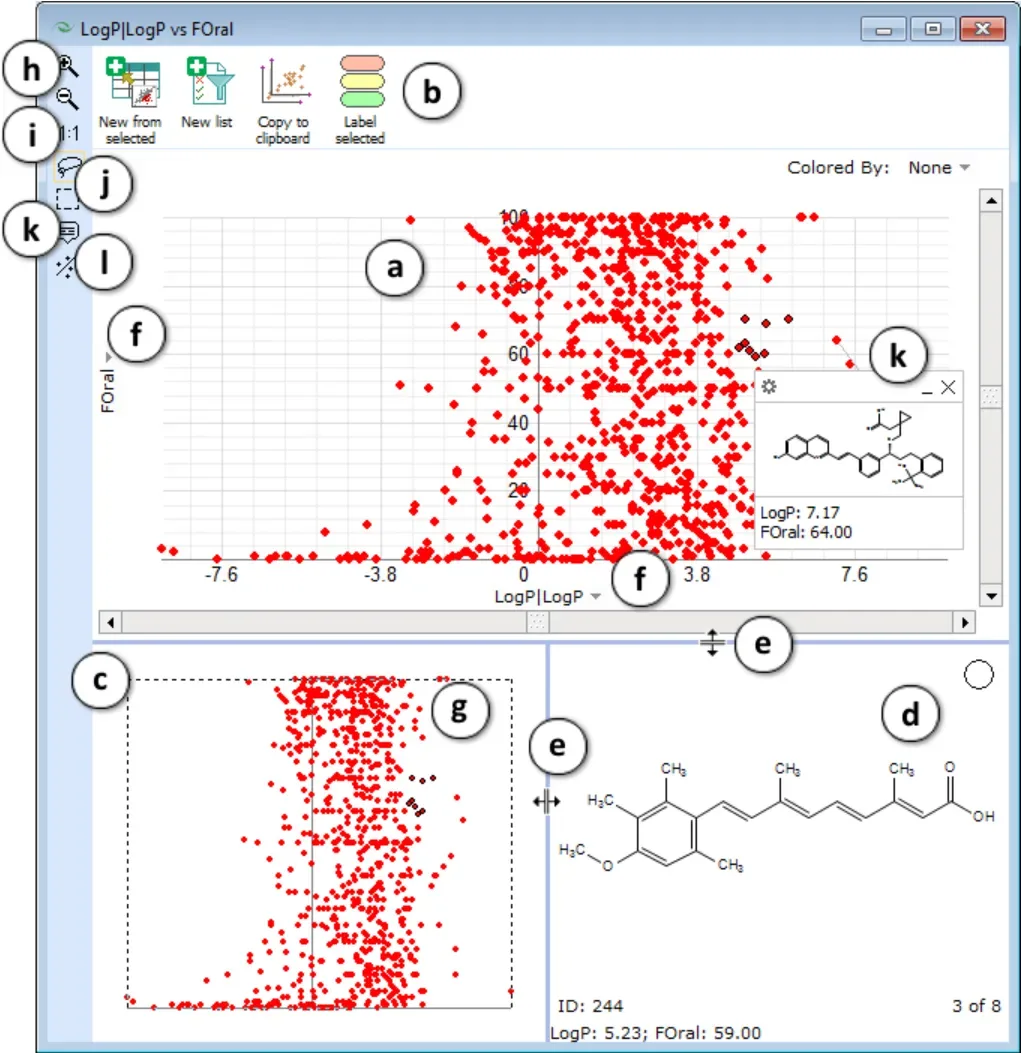Reset the plot zoom to 1:1

pos(69,134)
